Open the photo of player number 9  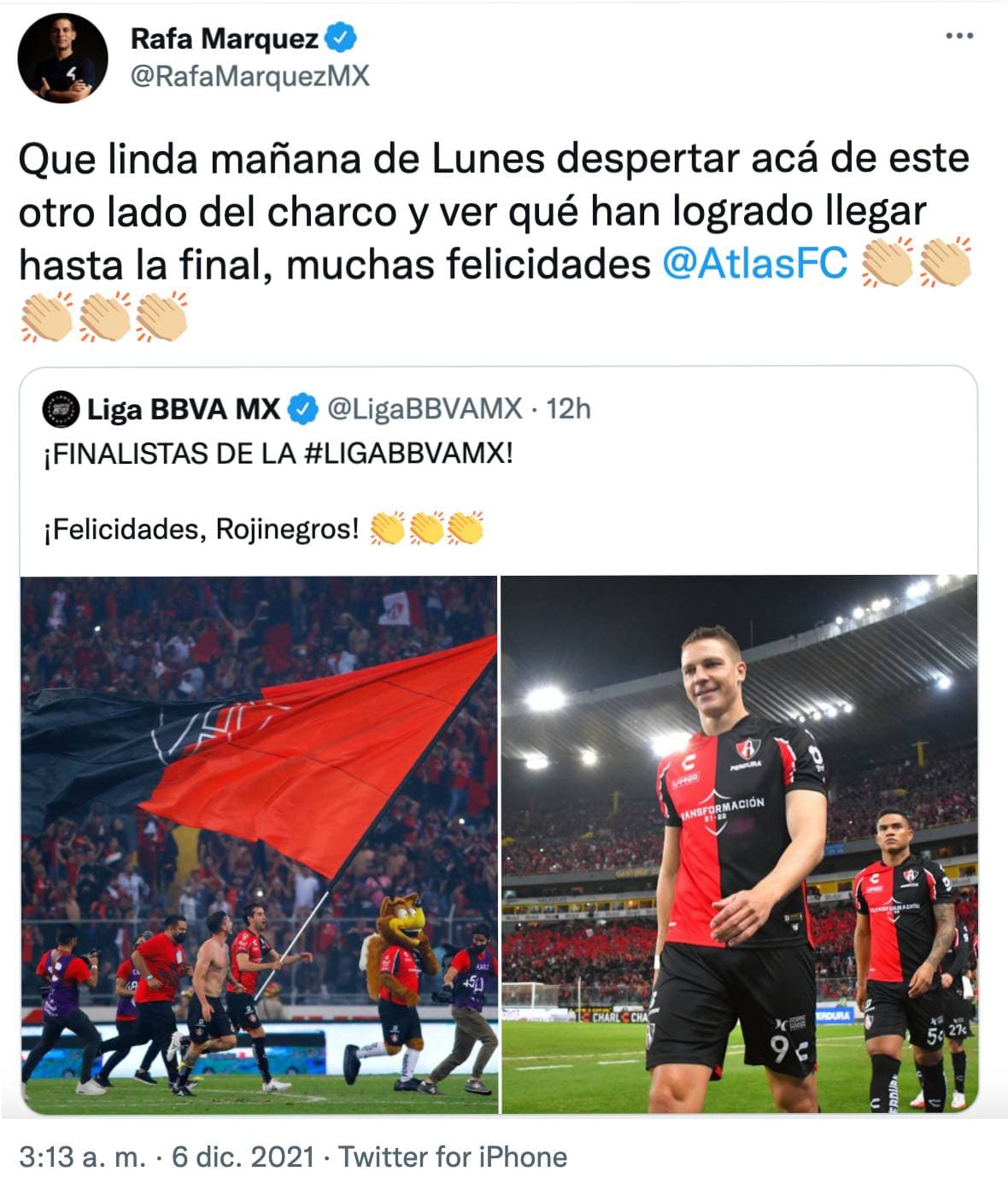739,845
